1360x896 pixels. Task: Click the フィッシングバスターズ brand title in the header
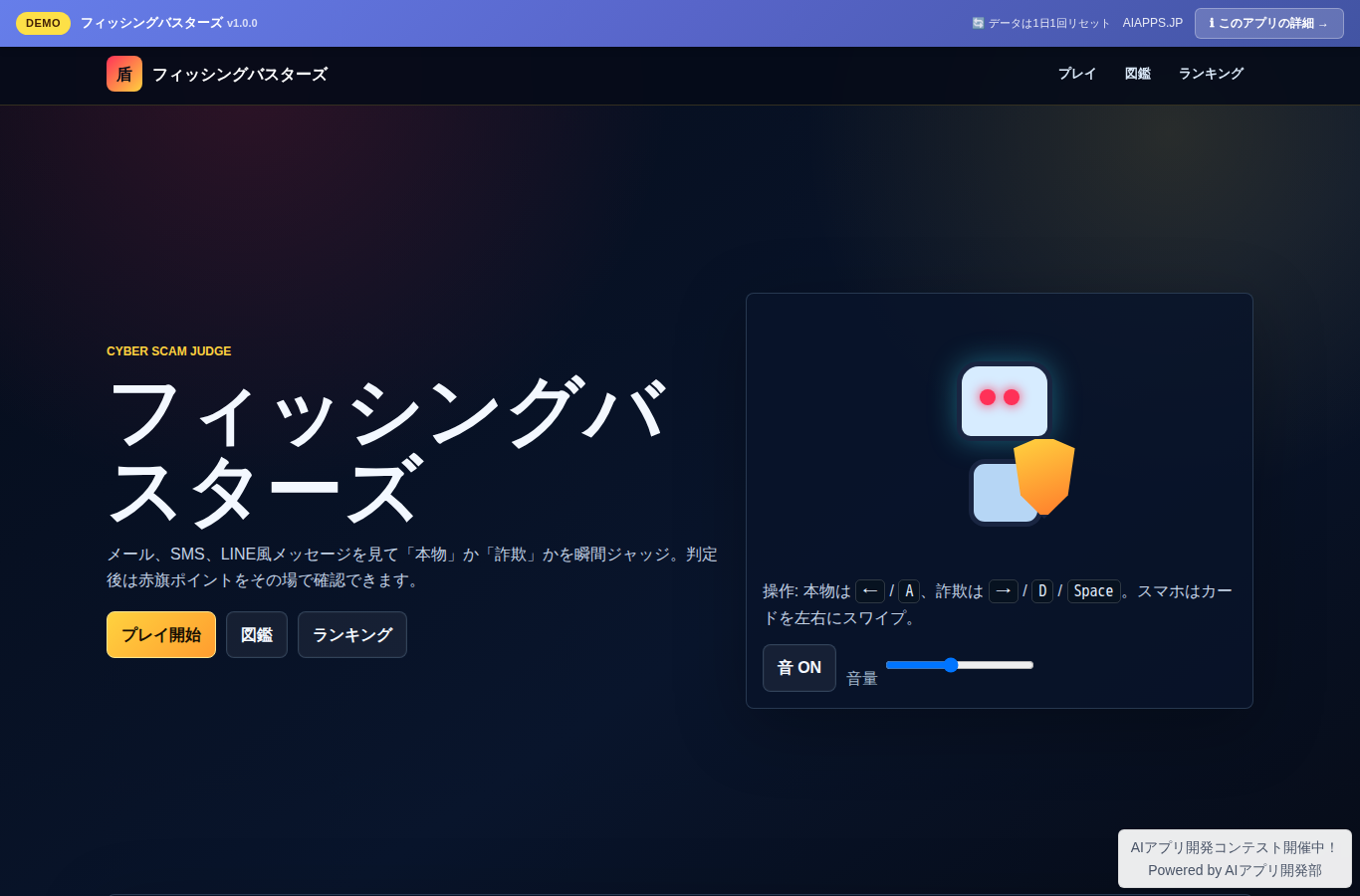239,74
